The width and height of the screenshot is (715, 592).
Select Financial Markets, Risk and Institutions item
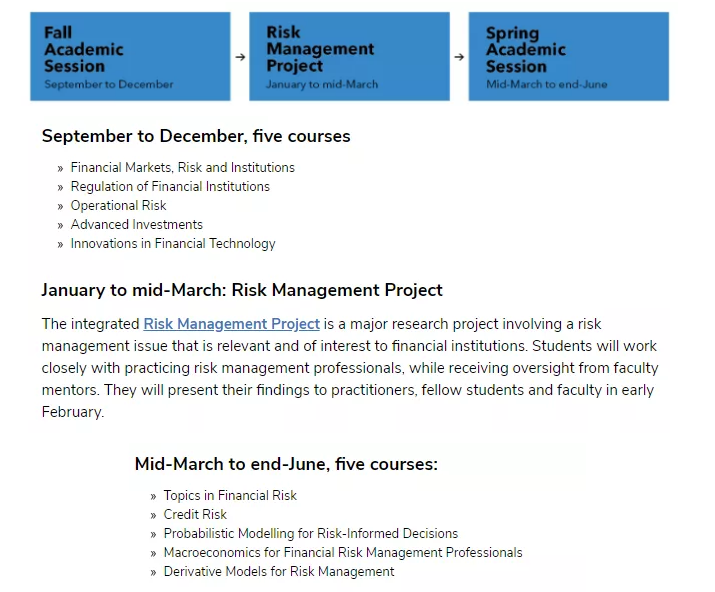coord(183,167)
